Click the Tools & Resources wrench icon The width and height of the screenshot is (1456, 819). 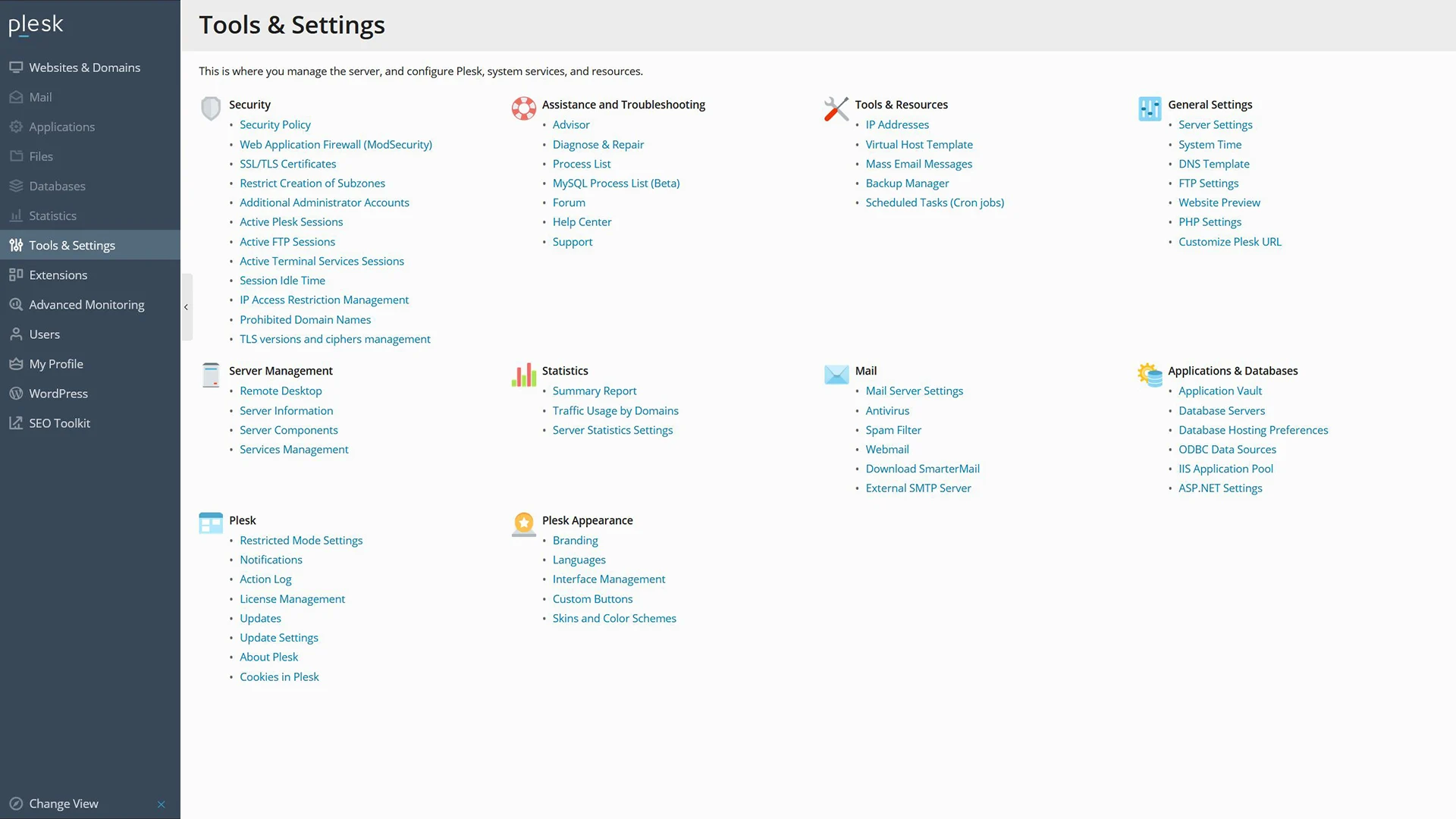coord(836,108)
